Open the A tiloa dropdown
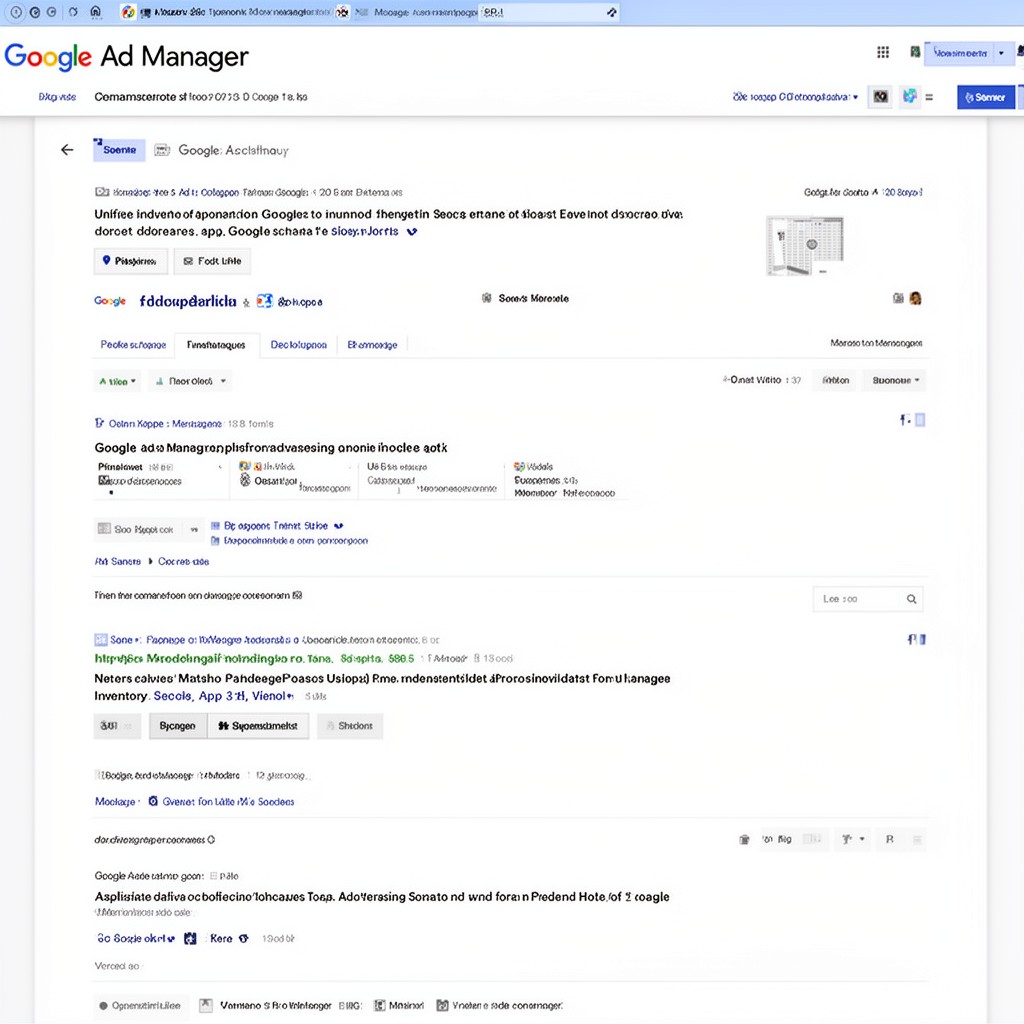The image size is (1024, 1024). pyautogui.click(x=117, y=381)
